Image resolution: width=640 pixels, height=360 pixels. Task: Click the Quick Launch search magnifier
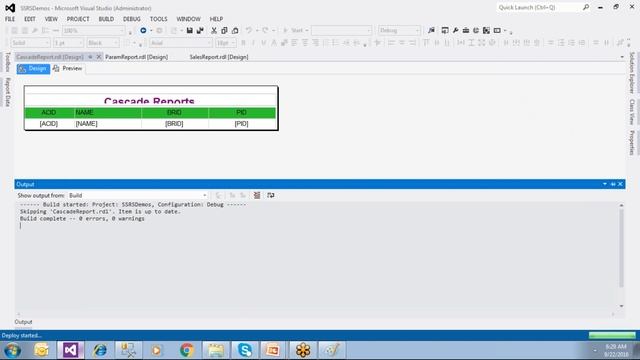coord(586,7)
